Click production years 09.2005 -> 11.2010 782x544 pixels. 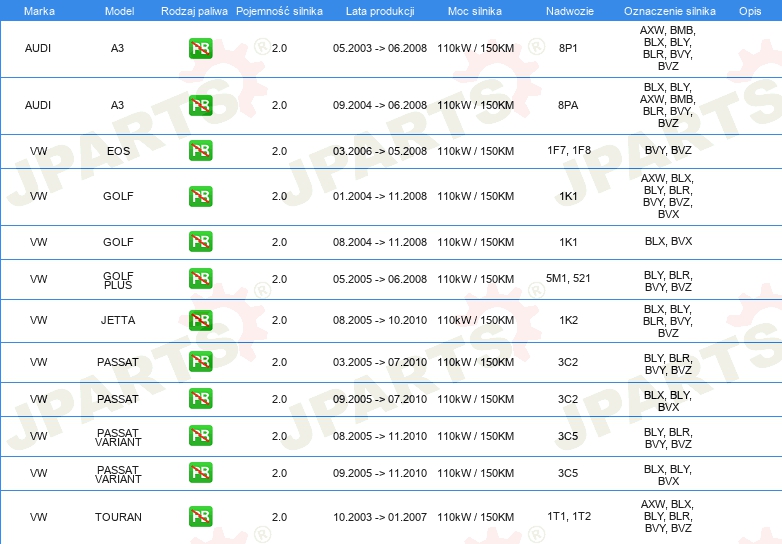380,473
